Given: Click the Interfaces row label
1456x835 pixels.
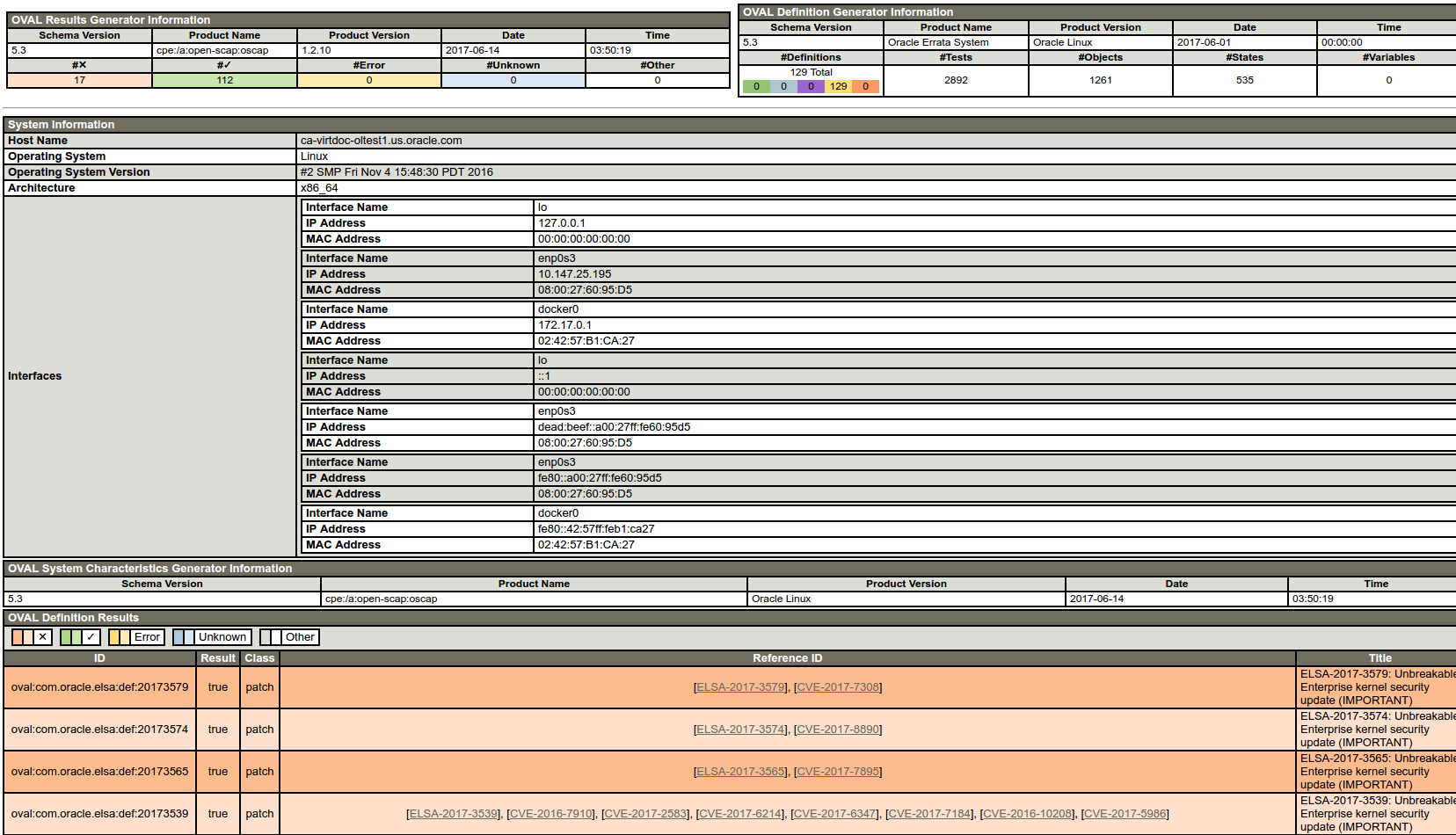Looking at the screenshot, I should click(35, 376).
